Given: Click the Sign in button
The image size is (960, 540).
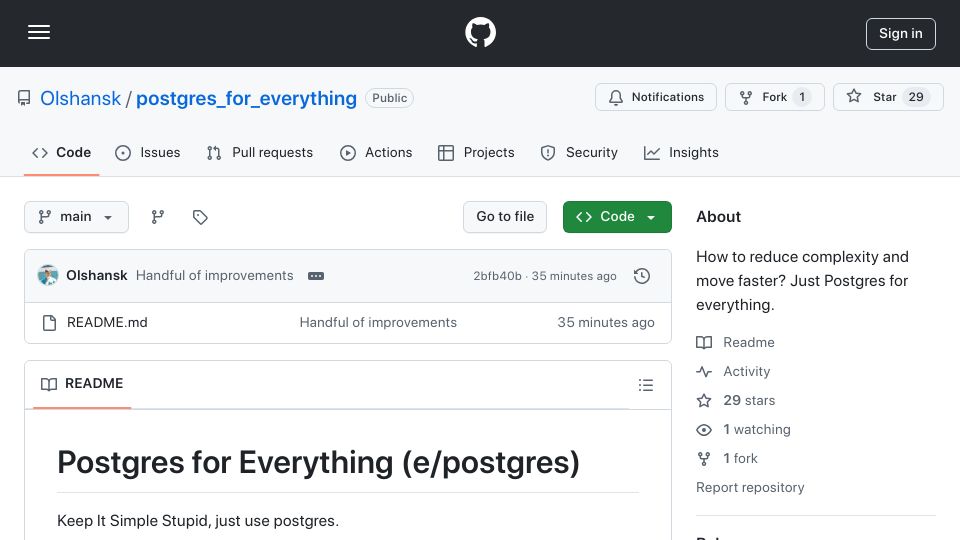Looking at the screenshot, I should click(901, 34).
